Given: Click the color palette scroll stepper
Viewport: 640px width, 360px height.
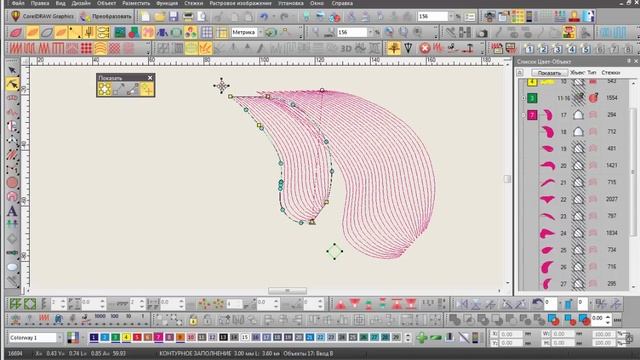Looking at the screenshot, I should pos(408,338).
